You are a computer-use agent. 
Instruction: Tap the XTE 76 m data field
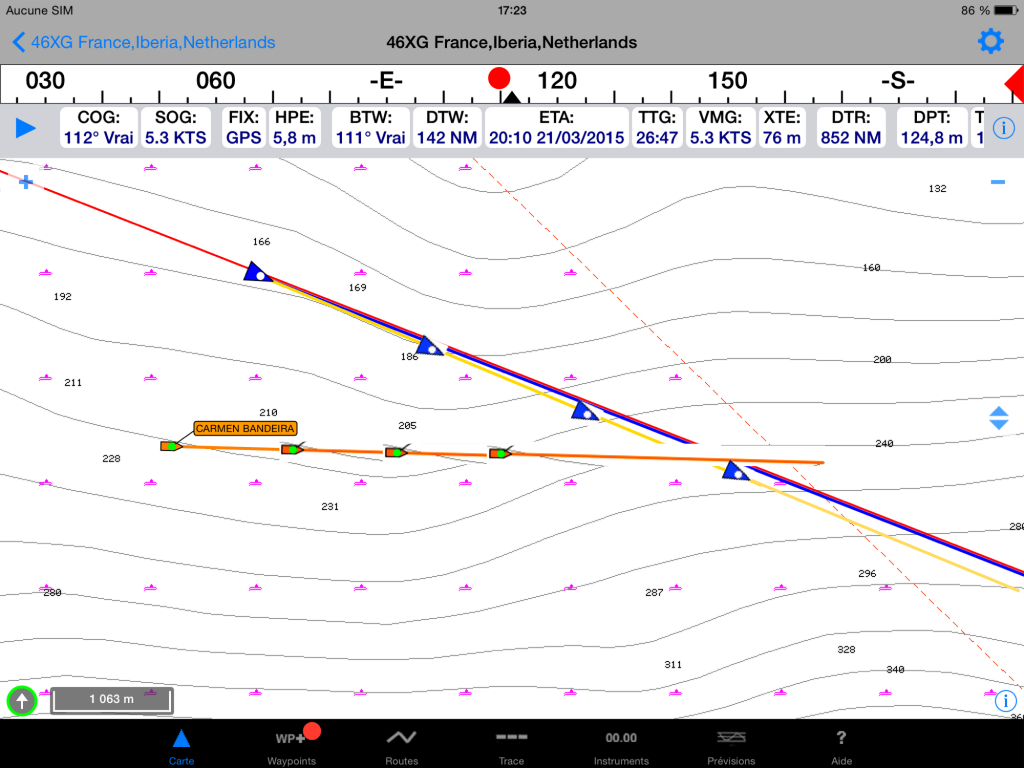(x=782, y=127)
